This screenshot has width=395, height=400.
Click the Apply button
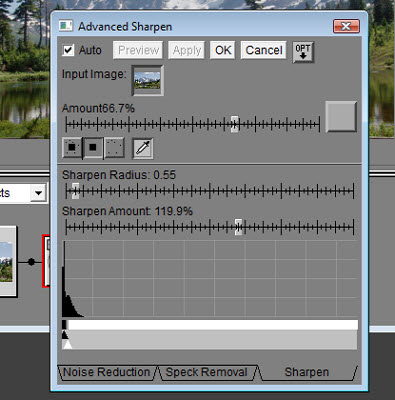(186, 50)
